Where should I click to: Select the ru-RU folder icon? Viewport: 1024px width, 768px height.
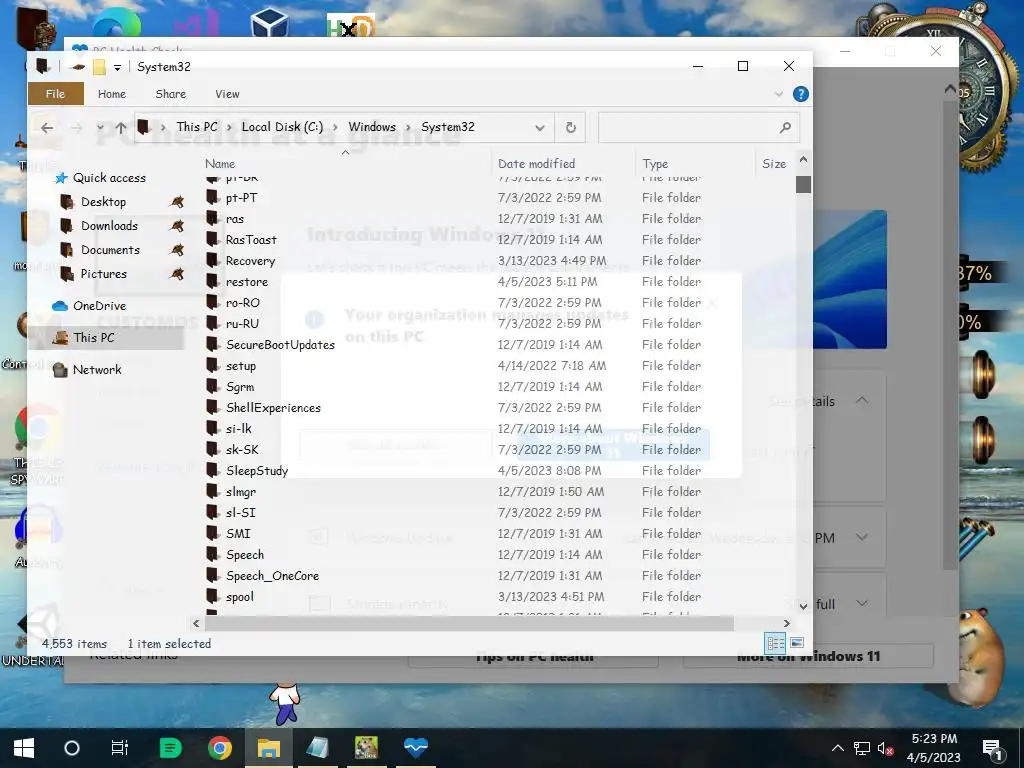point(212,323)
